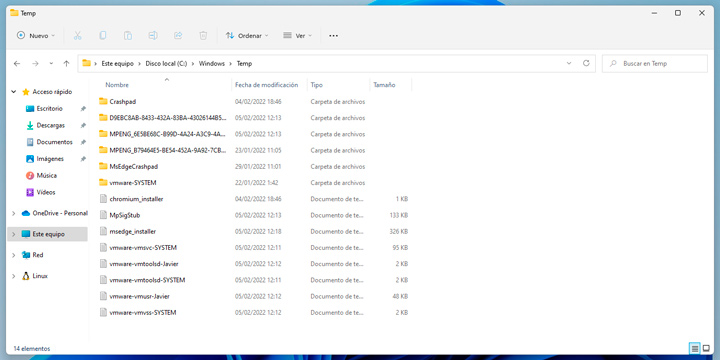Go up one folder level arrow
The height and width of the screenshot is (360, 720).
66,63
